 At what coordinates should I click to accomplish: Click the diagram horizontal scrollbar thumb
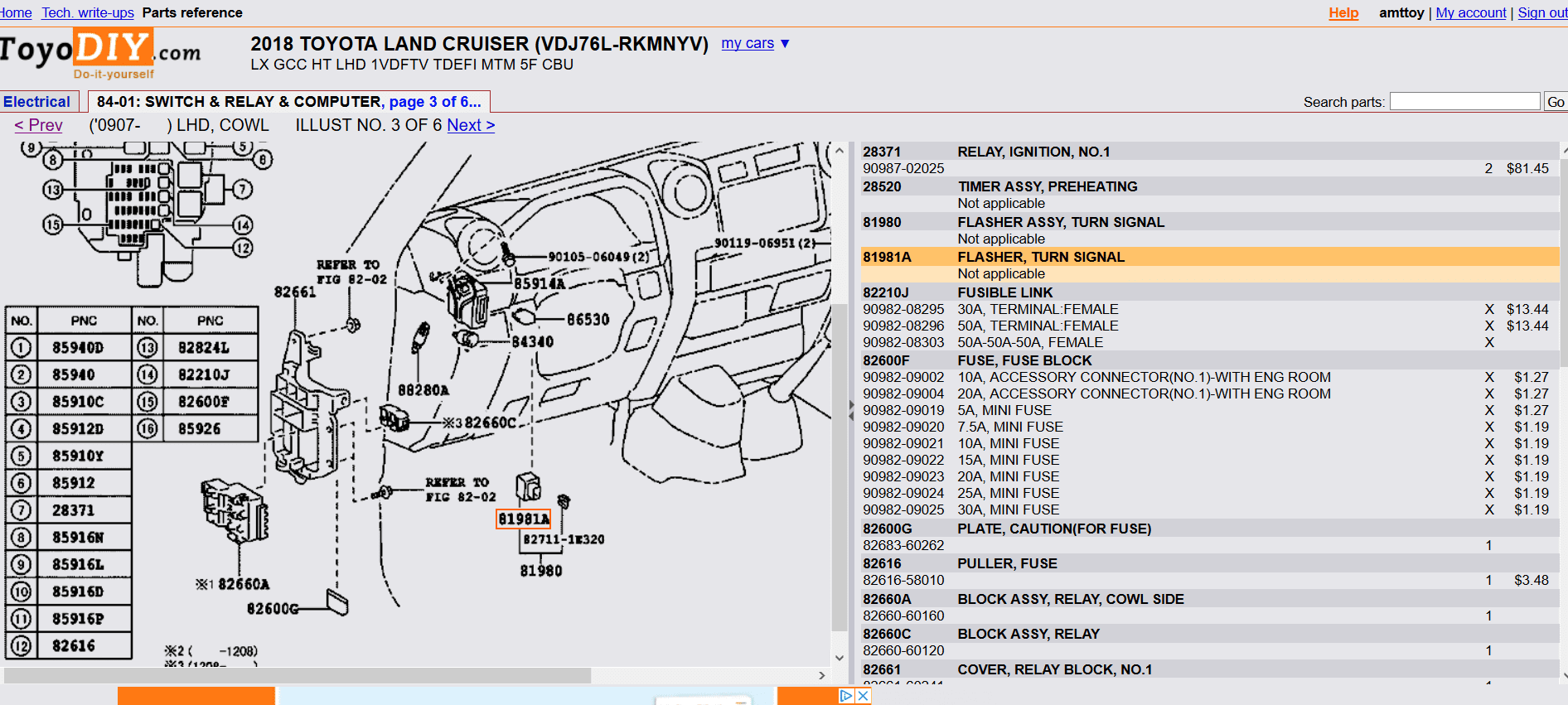click(x=297, y=675)
